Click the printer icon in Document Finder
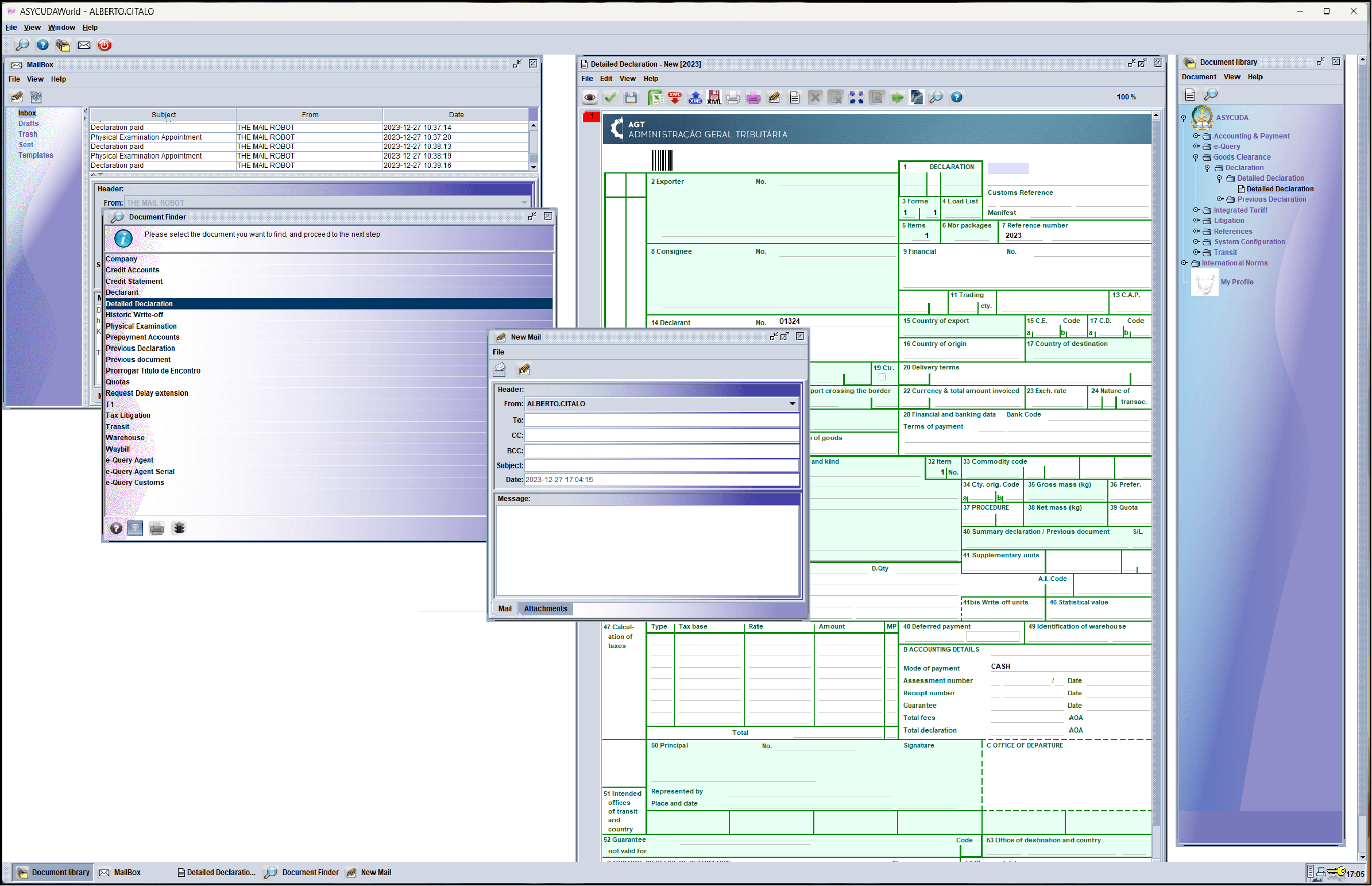The width and height of the screenshot is (1372, 886). point(156,528)
